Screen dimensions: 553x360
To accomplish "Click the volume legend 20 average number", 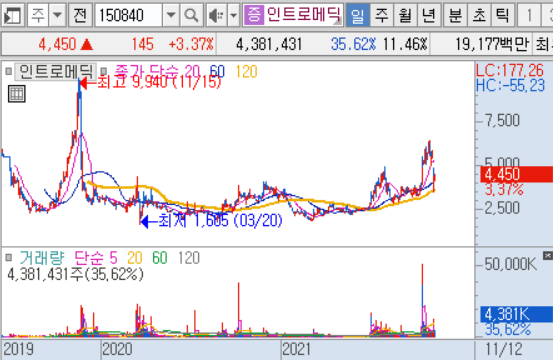I will click(x=135, y=258).
